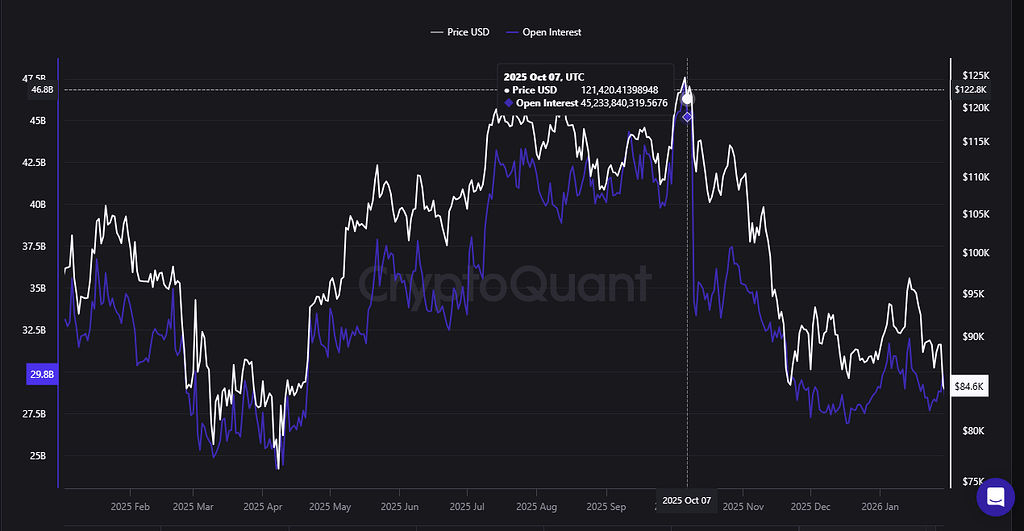Click the purple Open Interest diamond marker
The height and width of the screenshot is (531, 1024).
point(687,117)
